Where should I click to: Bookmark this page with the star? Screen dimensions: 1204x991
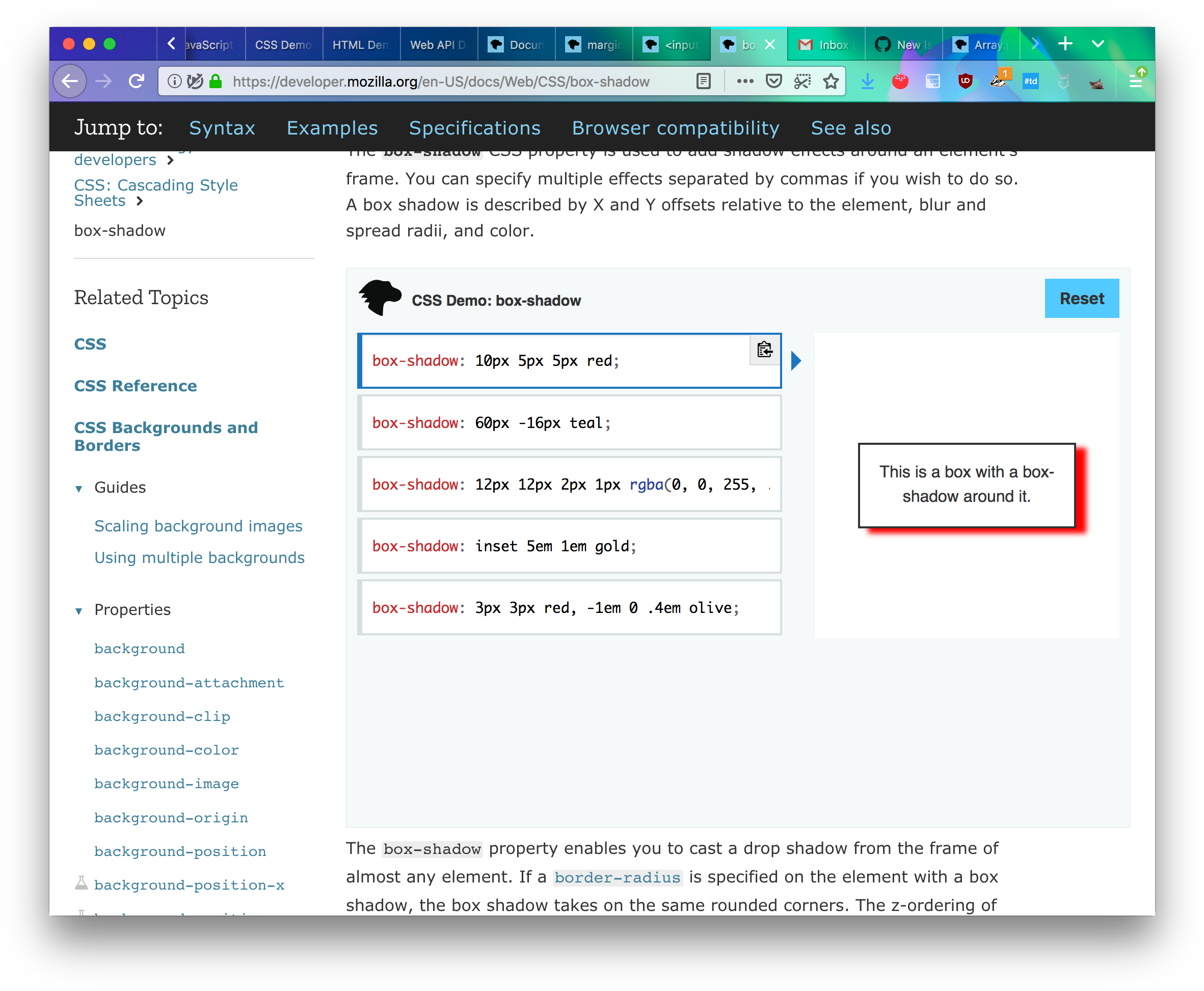pyautogui.click(x=831, y=82)
